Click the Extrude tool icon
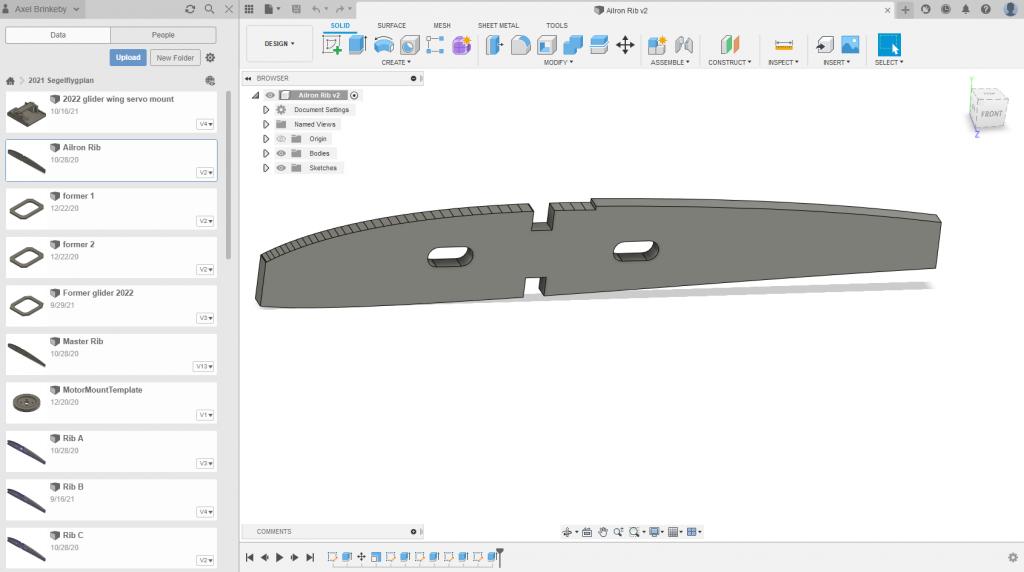The width and height of the screenshot is (1024, 572). coord(358,45)
